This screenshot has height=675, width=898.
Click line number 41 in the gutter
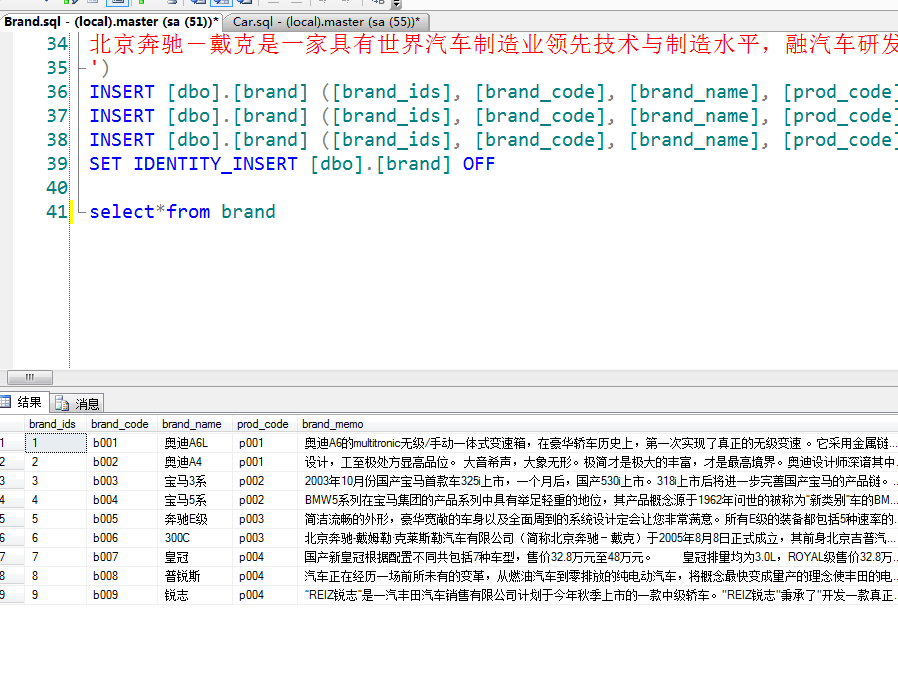tap(57, 212)
